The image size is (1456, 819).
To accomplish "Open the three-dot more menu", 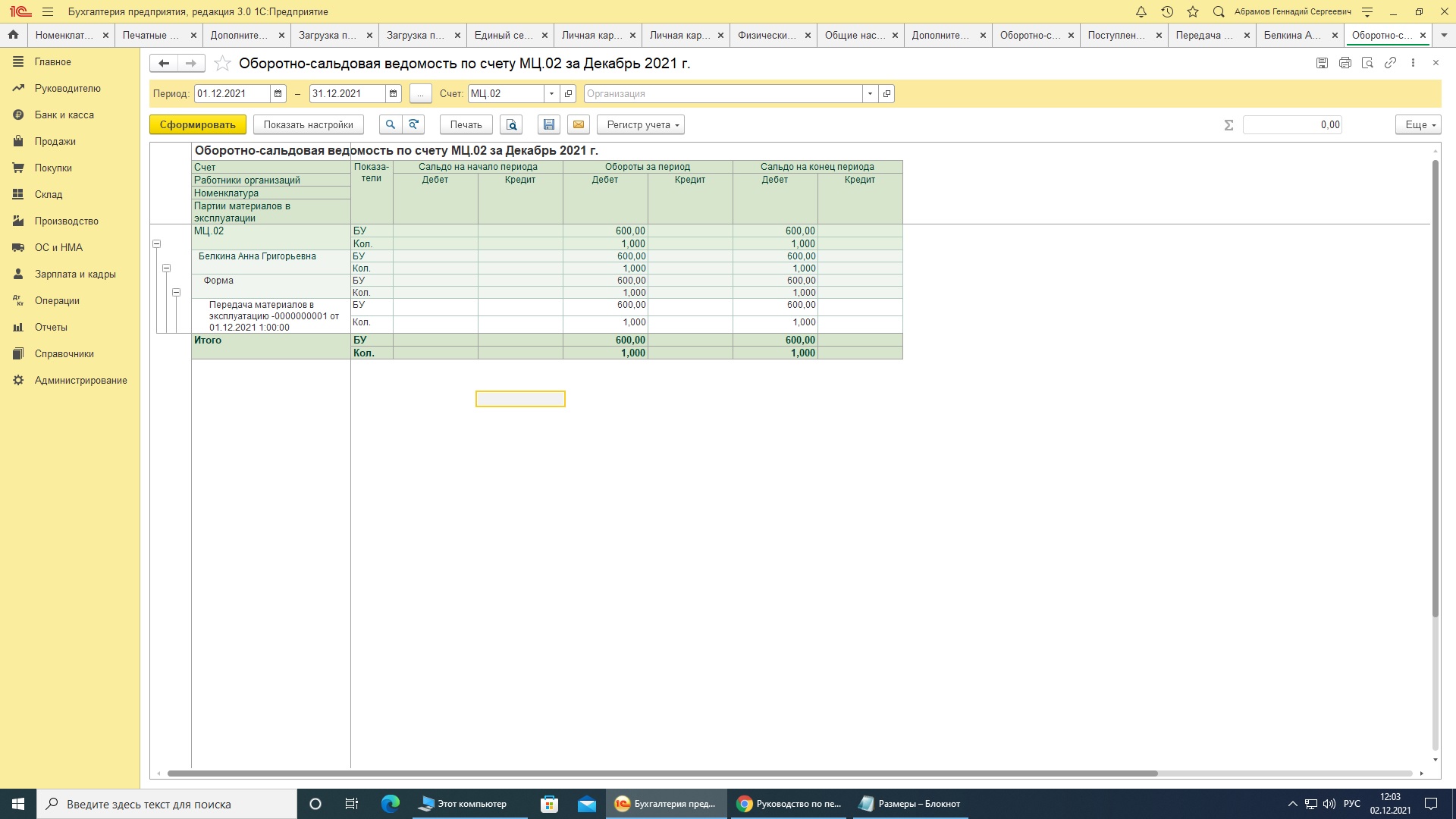I will coord(1413,63).
